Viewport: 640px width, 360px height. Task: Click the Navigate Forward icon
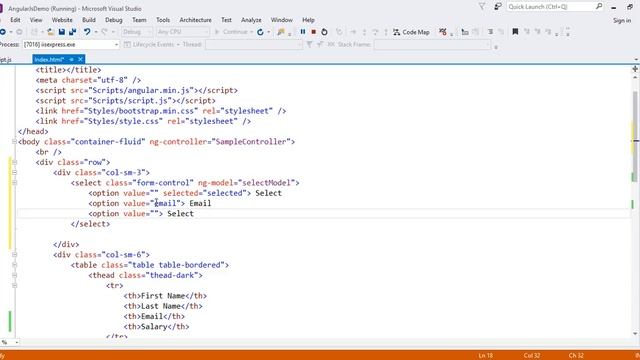pos(19,32)
